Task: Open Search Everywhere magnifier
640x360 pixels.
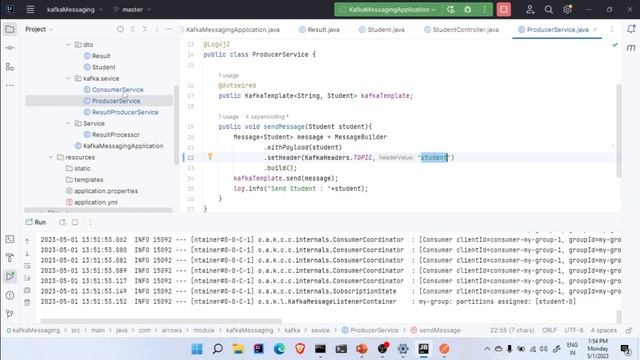Action: tap(549, 9)
